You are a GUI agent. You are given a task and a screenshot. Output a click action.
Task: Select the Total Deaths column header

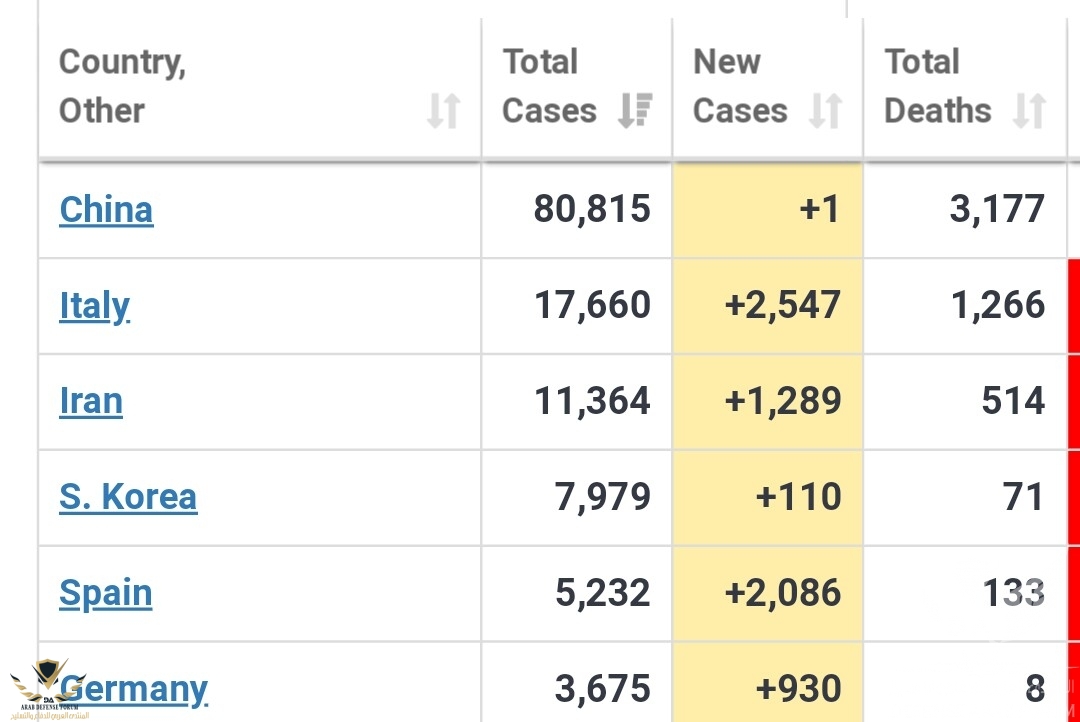937,86
